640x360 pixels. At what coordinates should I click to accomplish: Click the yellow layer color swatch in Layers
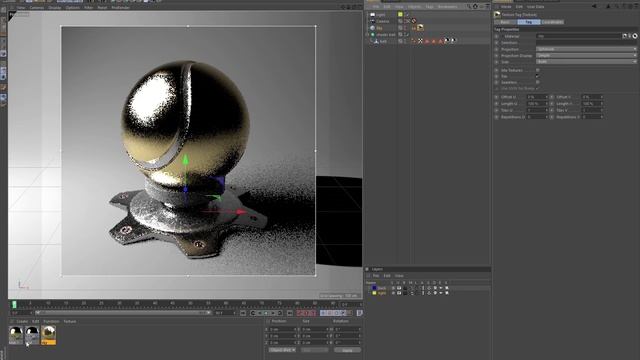coord(374,293)
